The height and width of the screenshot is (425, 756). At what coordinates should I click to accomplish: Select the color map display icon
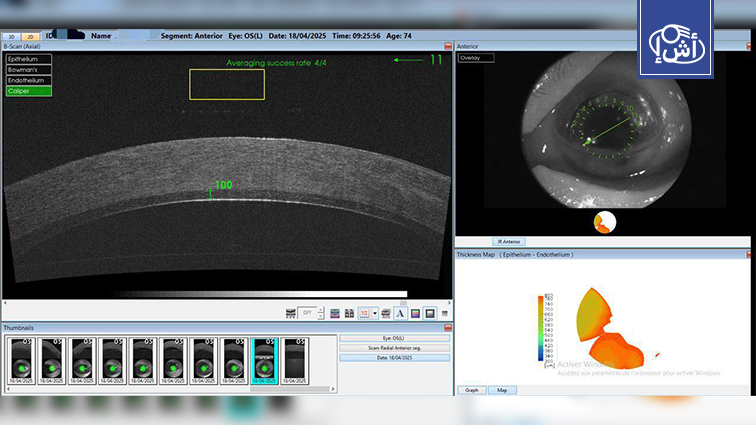tap(415, 313)
